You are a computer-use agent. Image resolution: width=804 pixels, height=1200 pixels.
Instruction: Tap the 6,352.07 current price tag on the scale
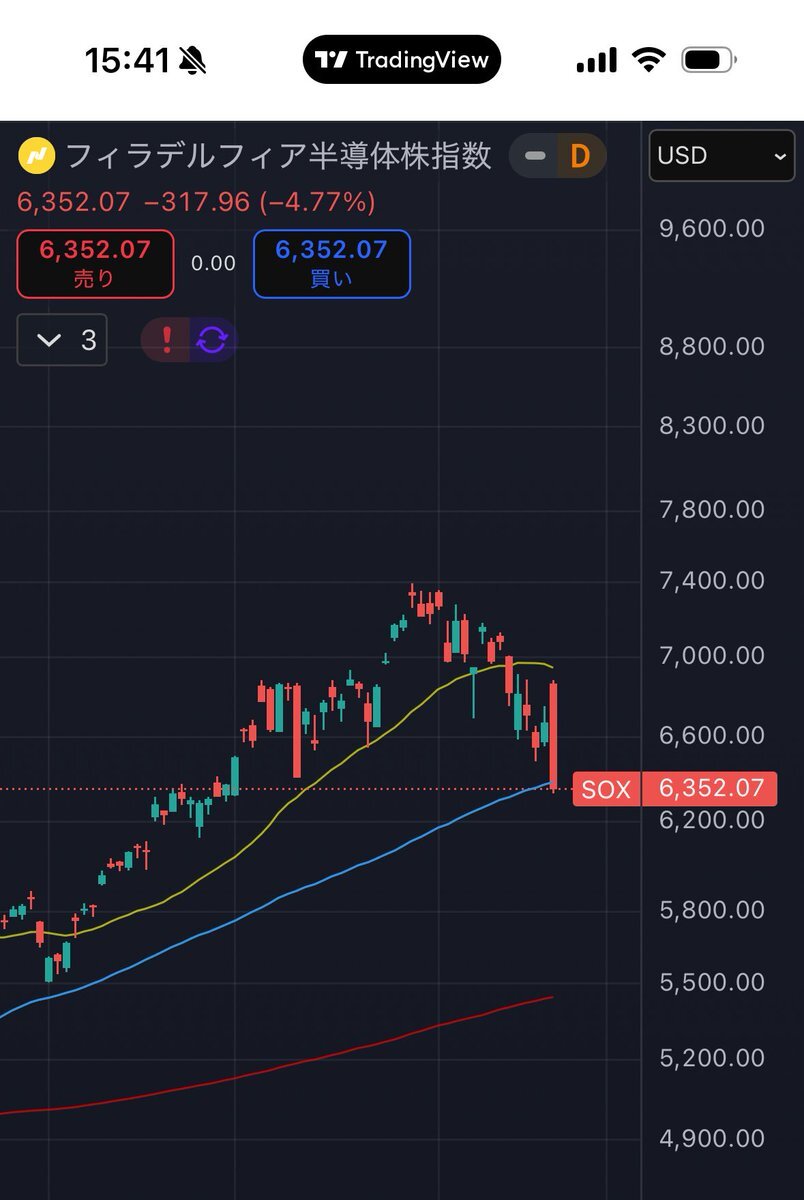(x=710, y=789)
